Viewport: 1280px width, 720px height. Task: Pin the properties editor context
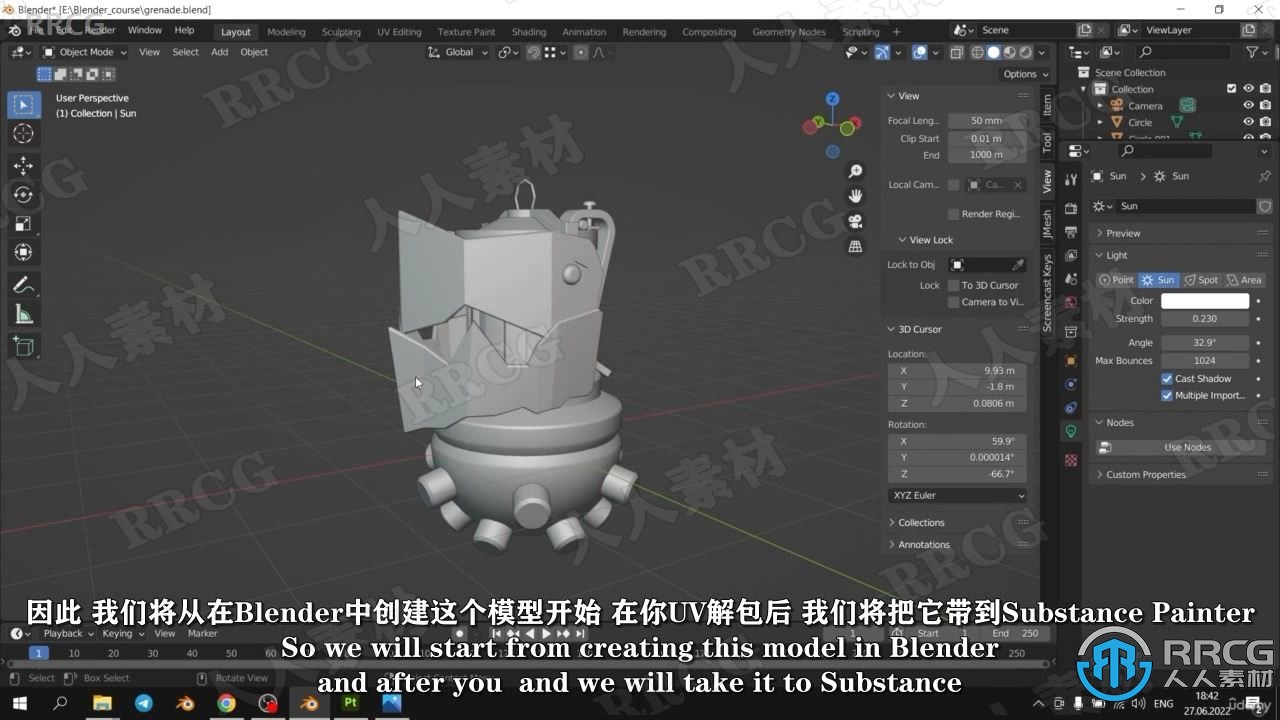pos(1265,176)
